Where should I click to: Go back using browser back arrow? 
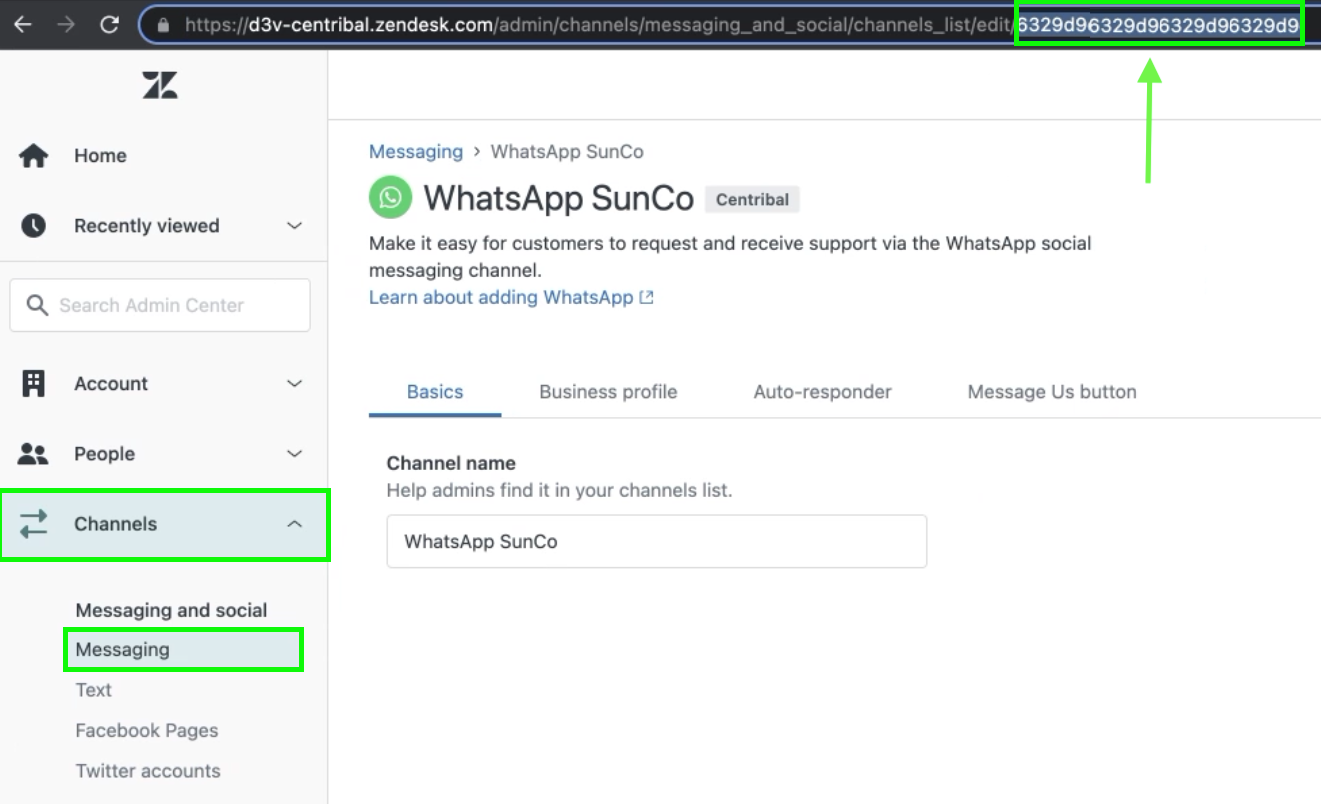22,25
